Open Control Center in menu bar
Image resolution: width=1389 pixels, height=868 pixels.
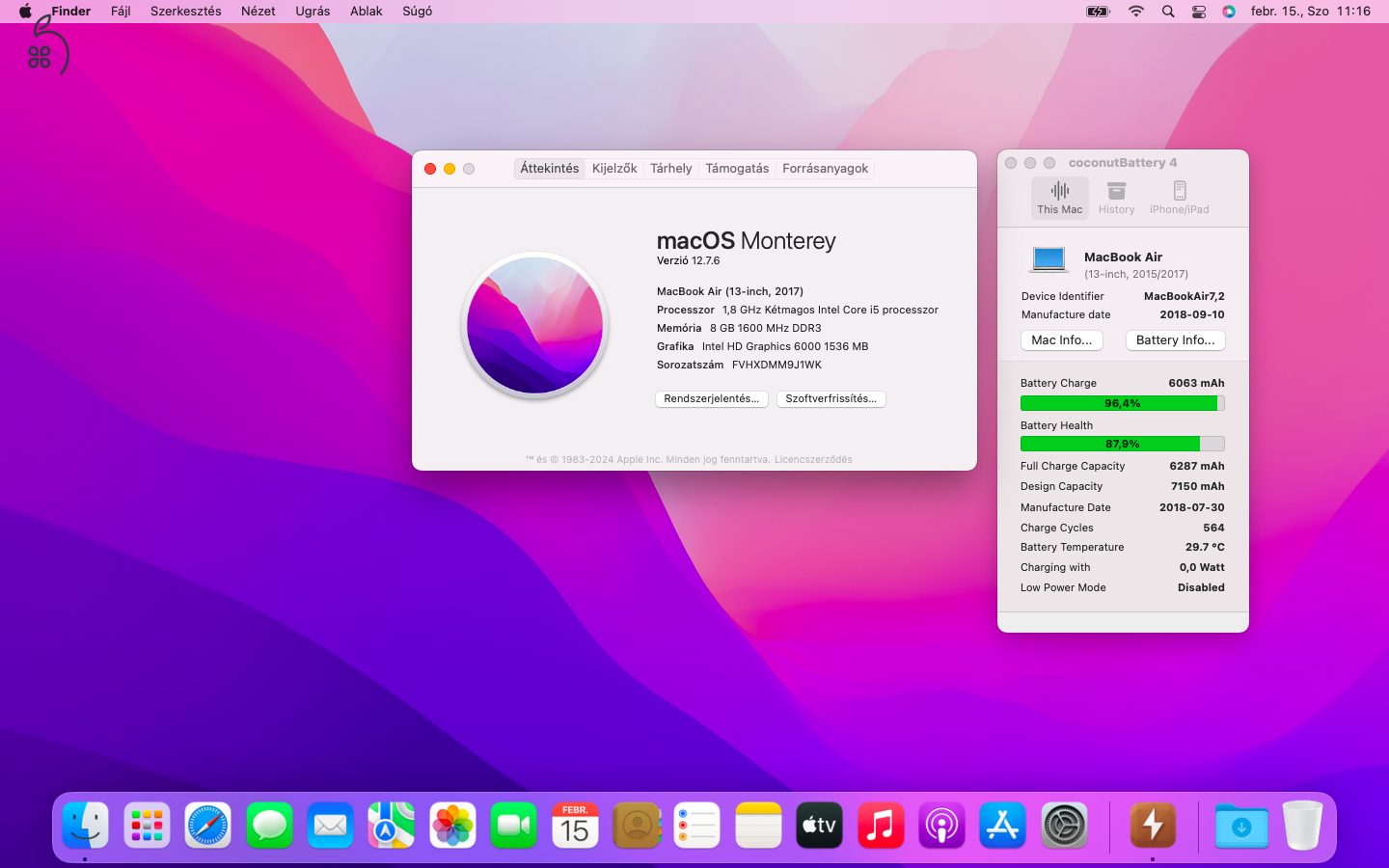(x=1199, y=12)
